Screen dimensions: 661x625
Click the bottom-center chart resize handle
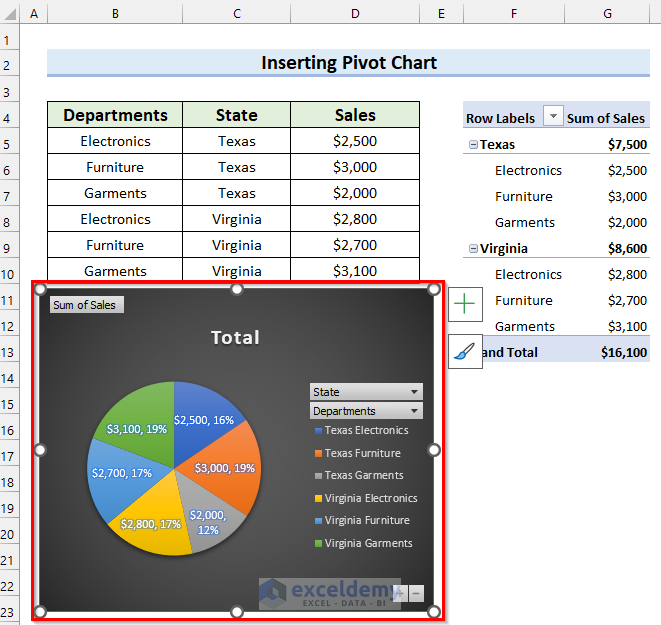(x=237, y=611)
